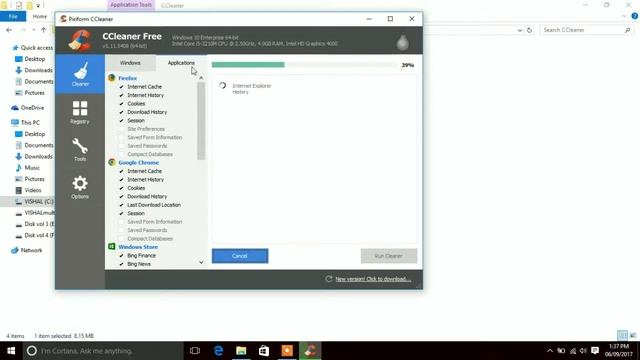Open Windows Store from the taskbar

pyautogui.click(x=264, y=351)
